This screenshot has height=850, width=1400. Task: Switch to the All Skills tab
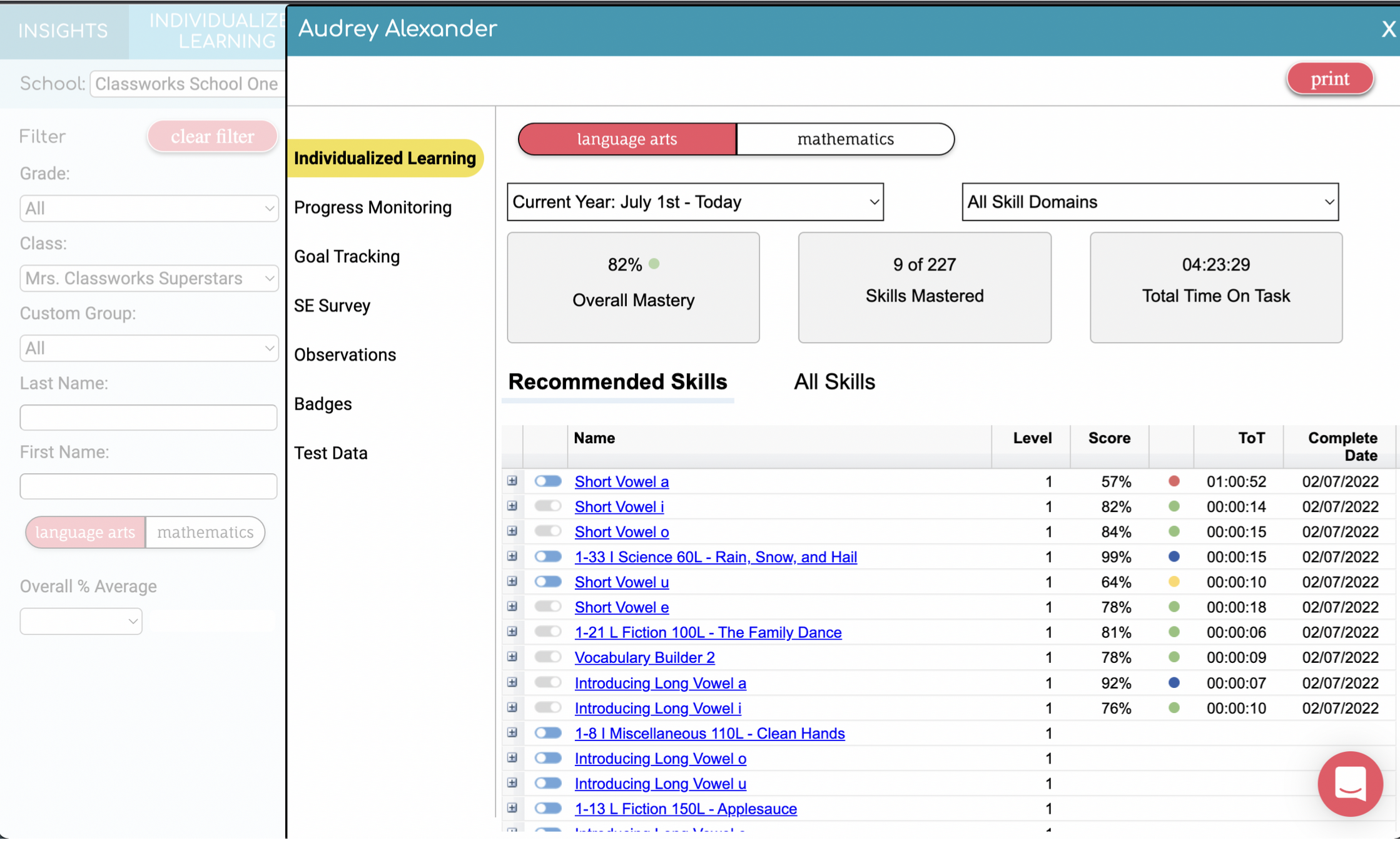pos(834,382)
